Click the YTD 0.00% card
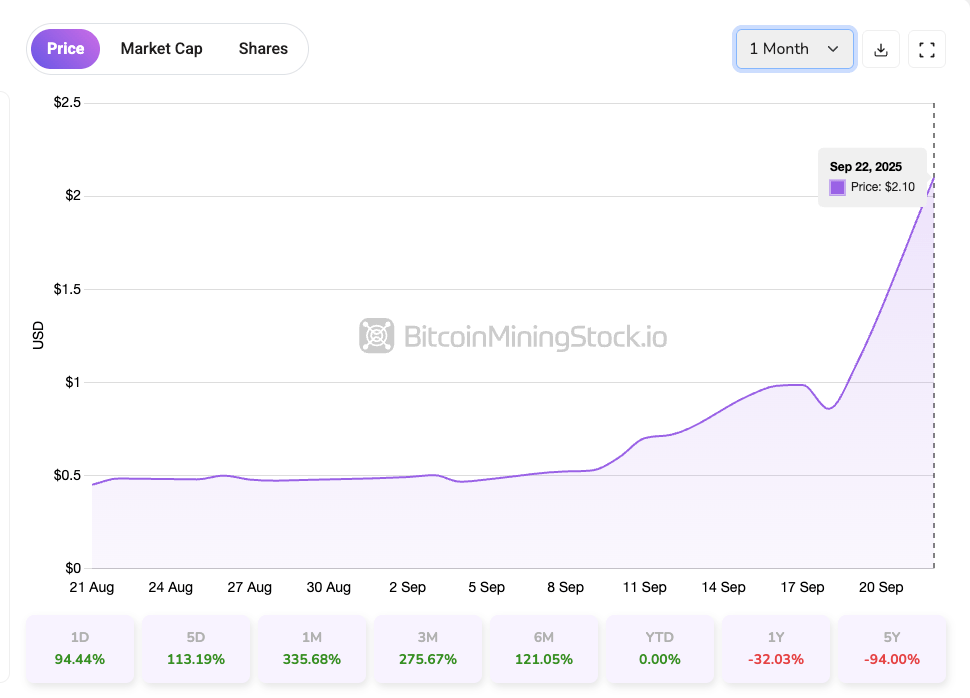The width and height of the screenshot is (970, 698). (660, 648)
